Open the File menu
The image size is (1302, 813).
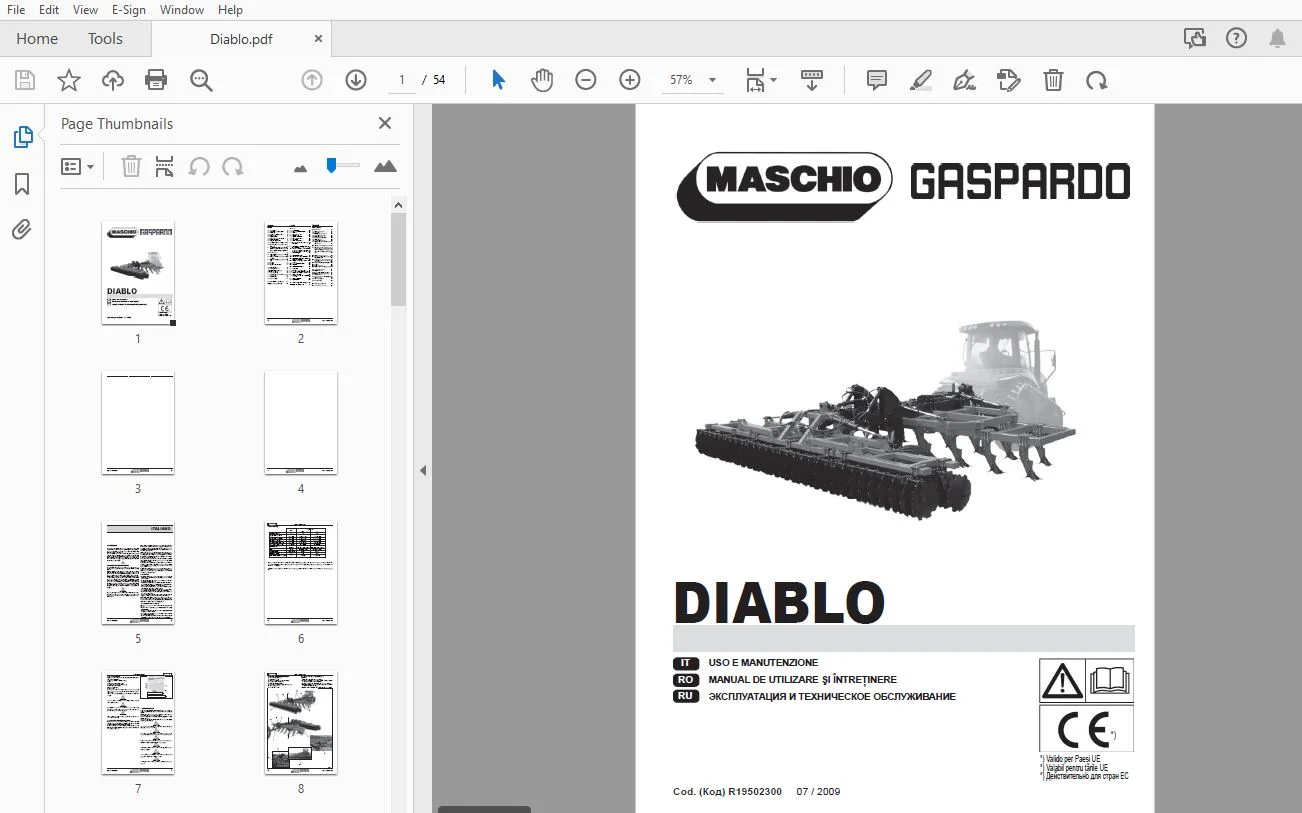pos(16,10)
